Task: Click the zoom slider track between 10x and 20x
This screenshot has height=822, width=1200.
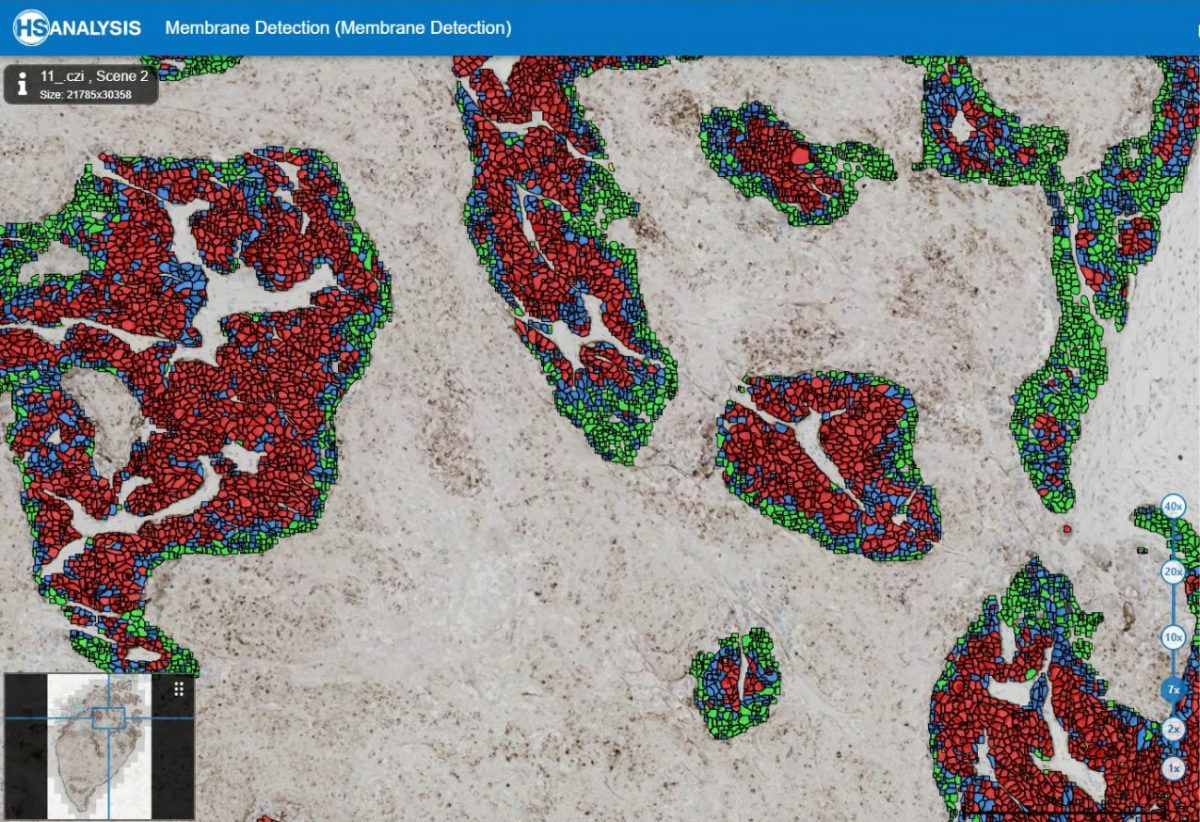Action: point(1173,605)
